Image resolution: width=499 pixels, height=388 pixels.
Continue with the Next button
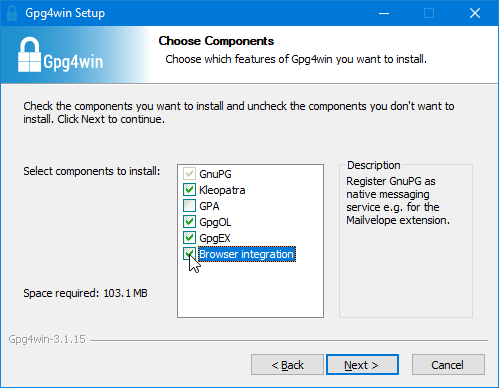pos(362,365)
